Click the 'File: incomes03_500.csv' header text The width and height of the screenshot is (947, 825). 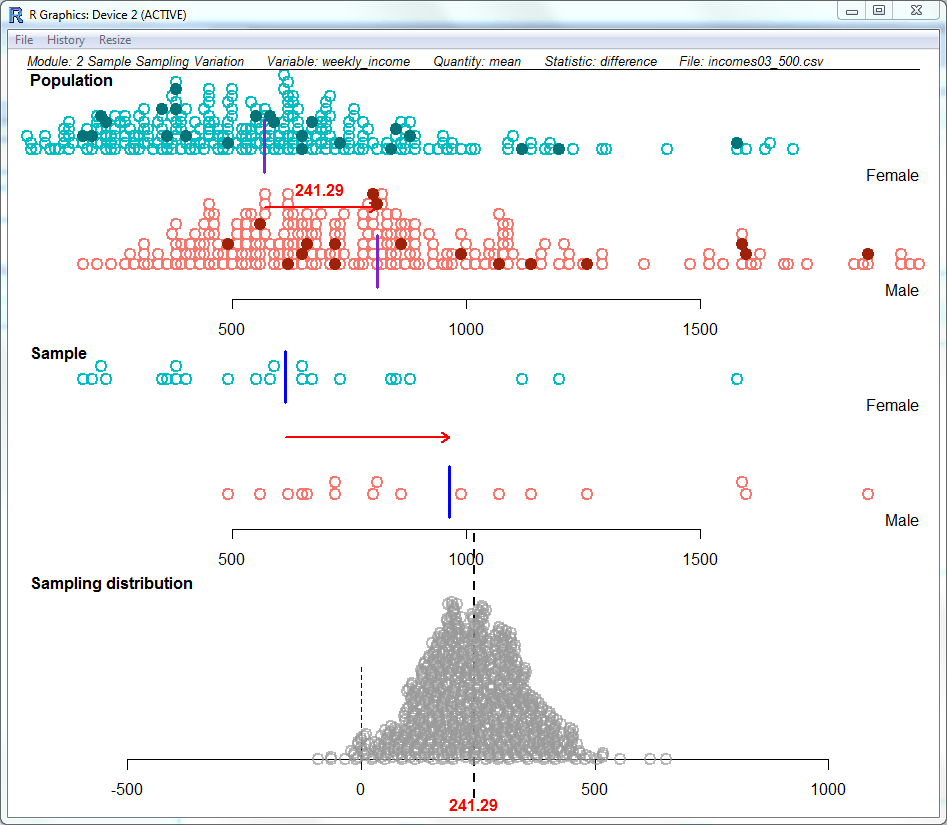click(x=750, y=62)
